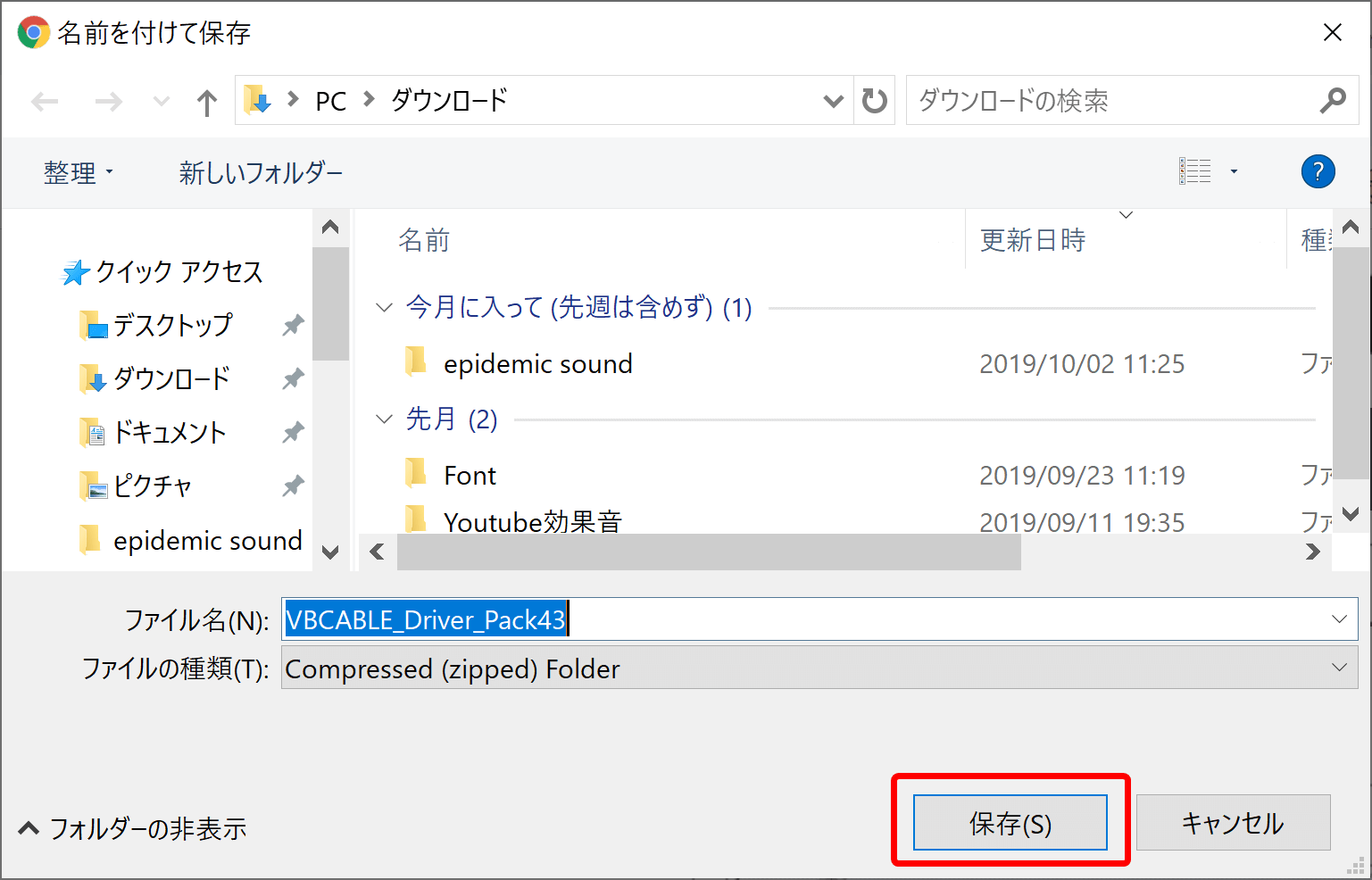Unpin ドキュメント from Quick Access
This screenshot has height=880, width=1372.
tap(292, 432)
